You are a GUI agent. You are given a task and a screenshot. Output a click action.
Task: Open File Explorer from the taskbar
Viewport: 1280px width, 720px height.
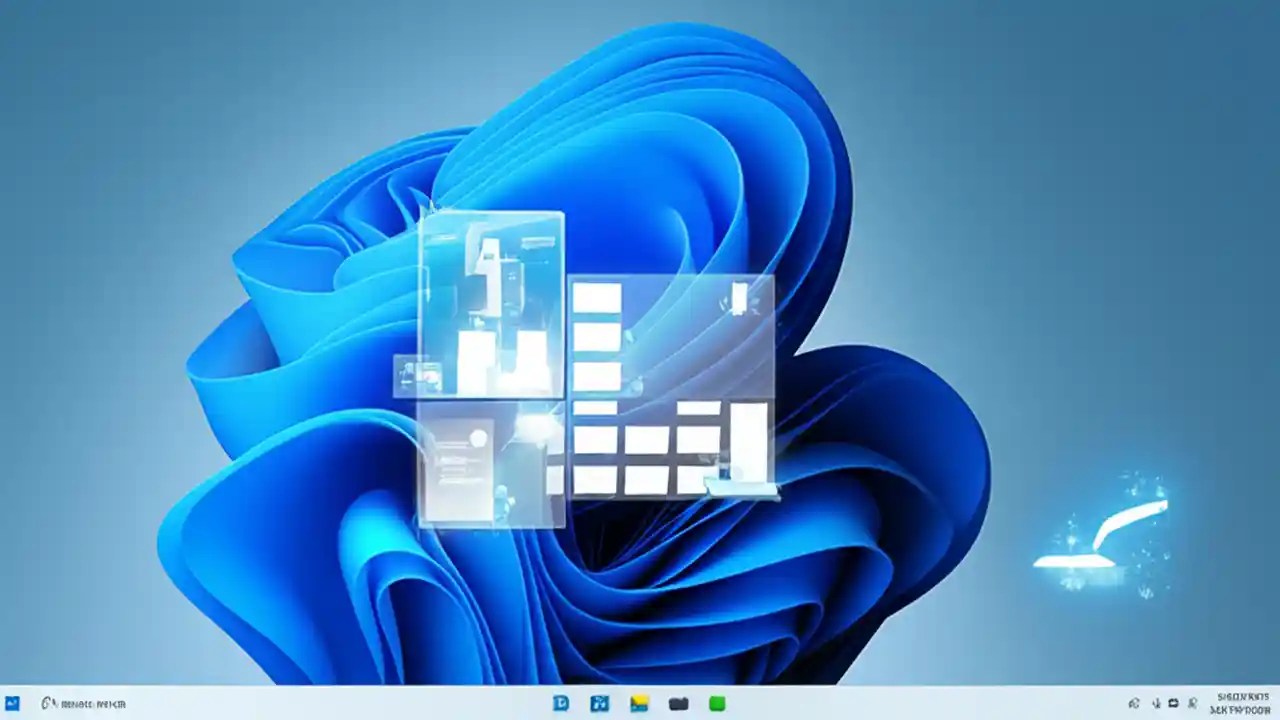(638, 703)
